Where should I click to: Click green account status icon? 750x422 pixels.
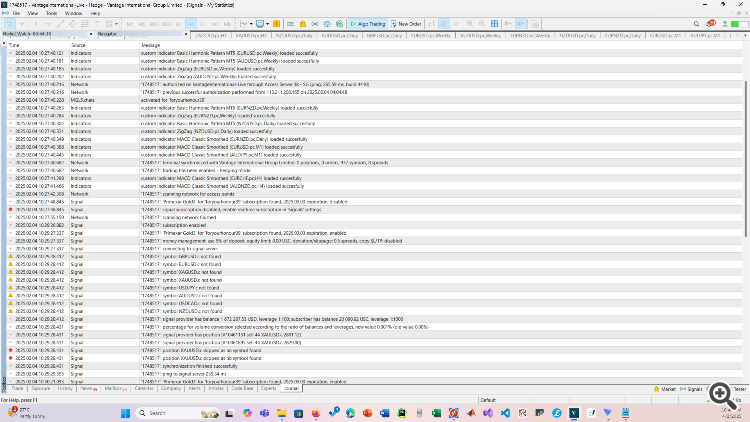coord(725,24)
